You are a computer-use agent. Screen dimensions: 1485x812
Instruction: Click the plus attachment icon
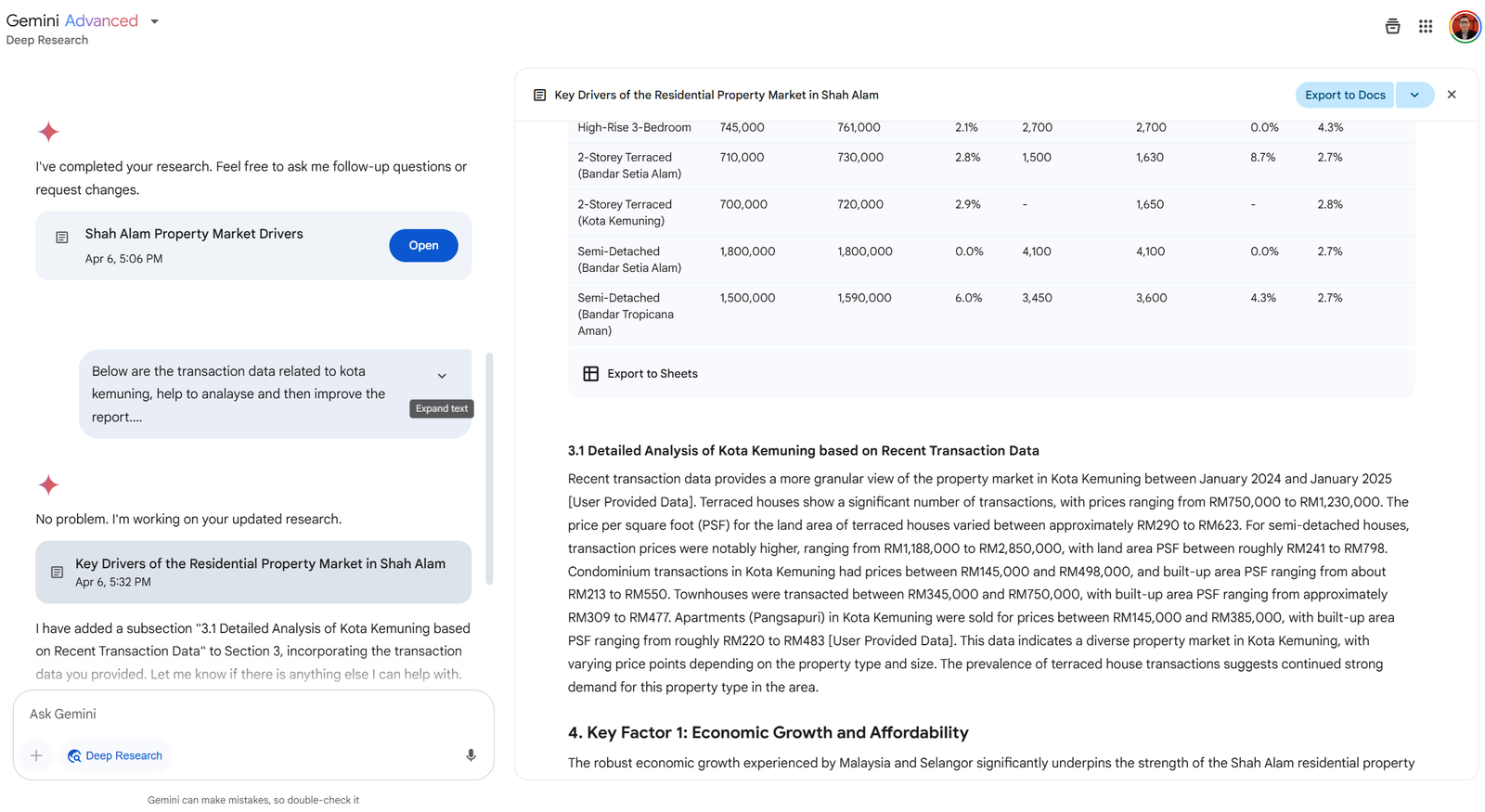click(x=36, y=755)
